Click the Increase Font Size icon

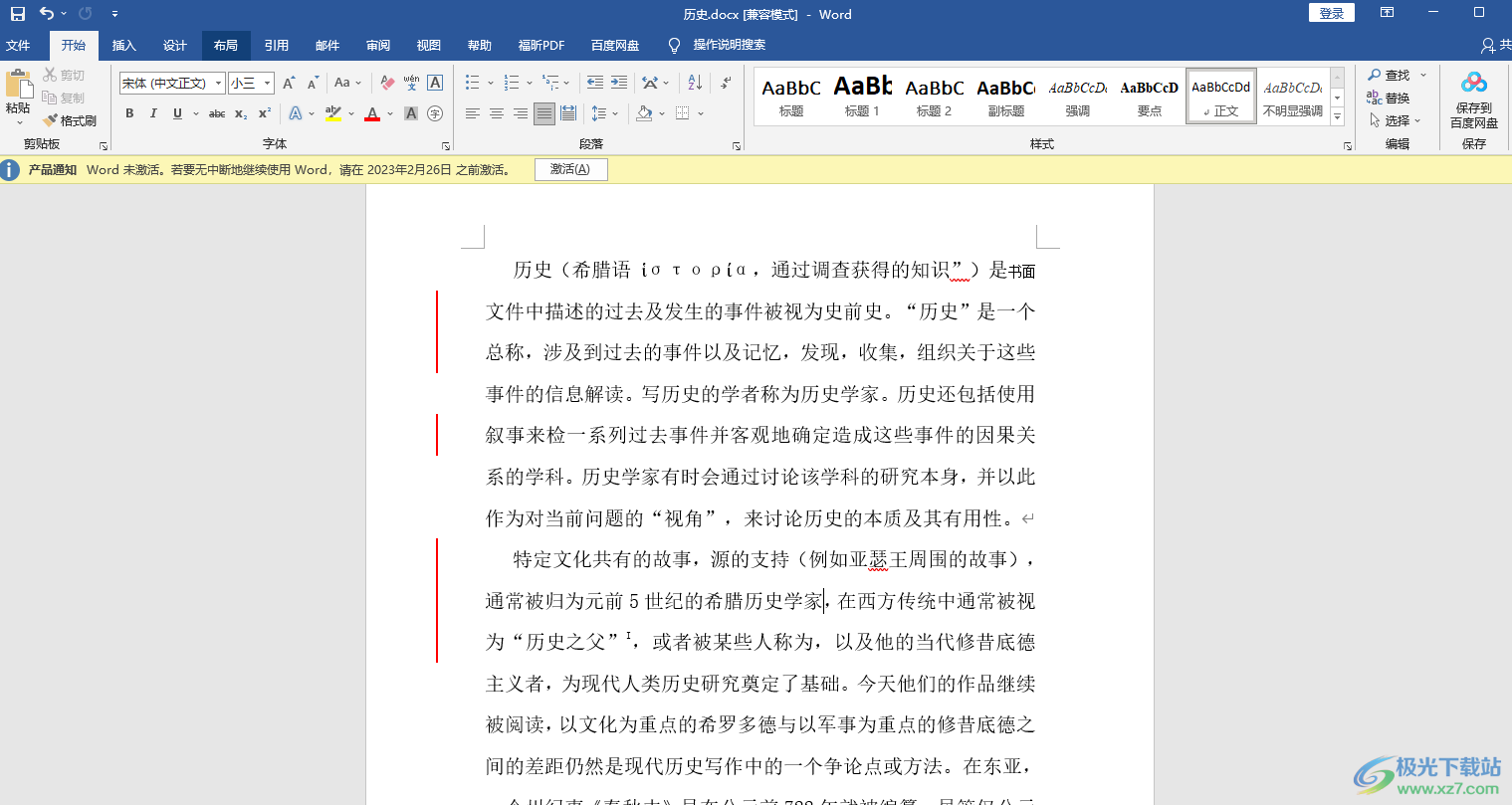289,83
